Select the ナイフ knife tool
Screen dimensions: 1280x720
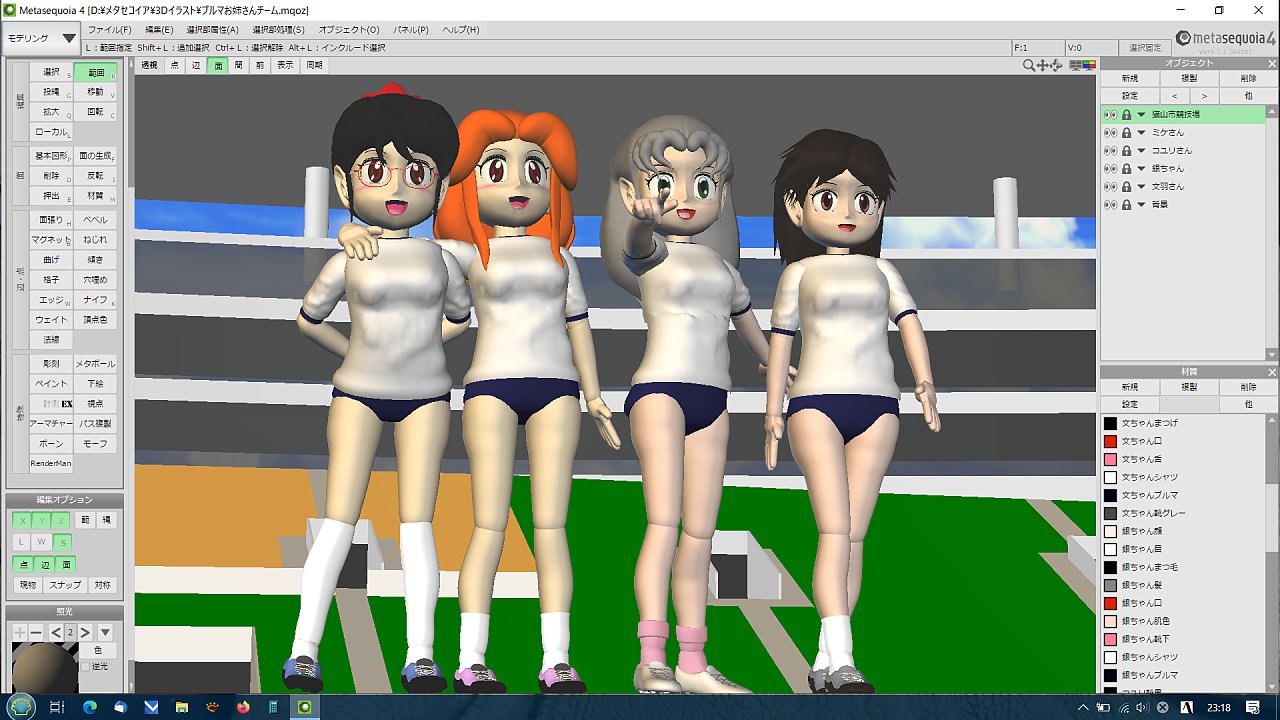click(x=96, y=300)
